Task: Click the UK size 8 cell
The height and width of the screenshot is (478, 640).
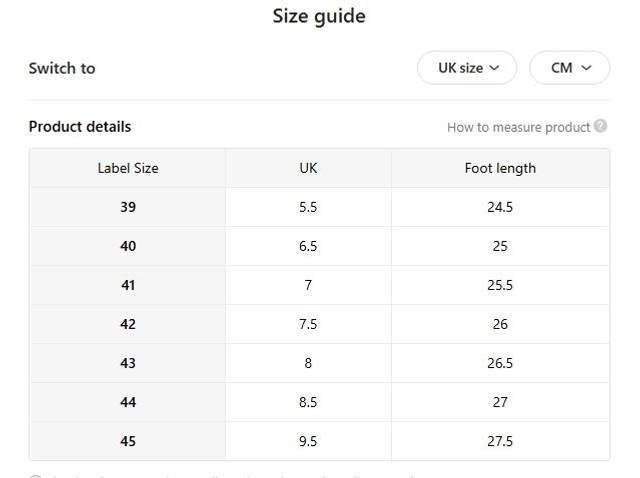Action: coord(308,363)
